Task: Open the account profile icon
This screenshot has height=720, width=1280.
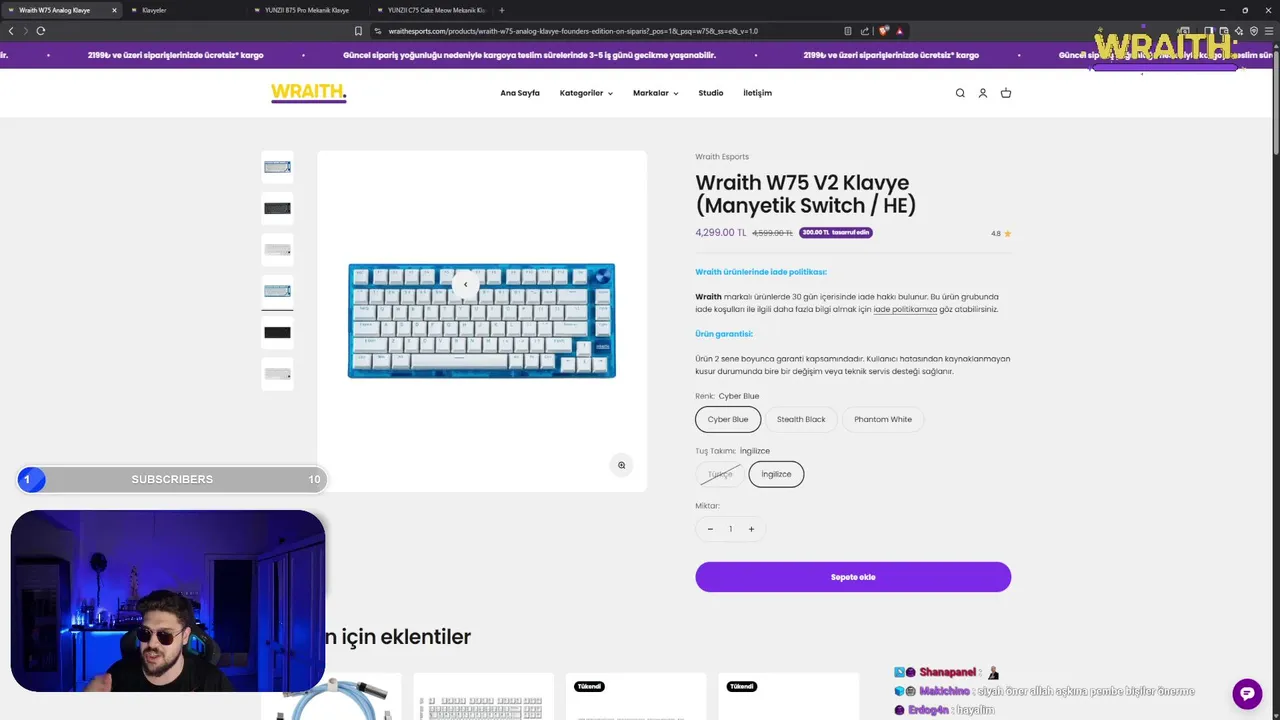Action: coord(983,93)
